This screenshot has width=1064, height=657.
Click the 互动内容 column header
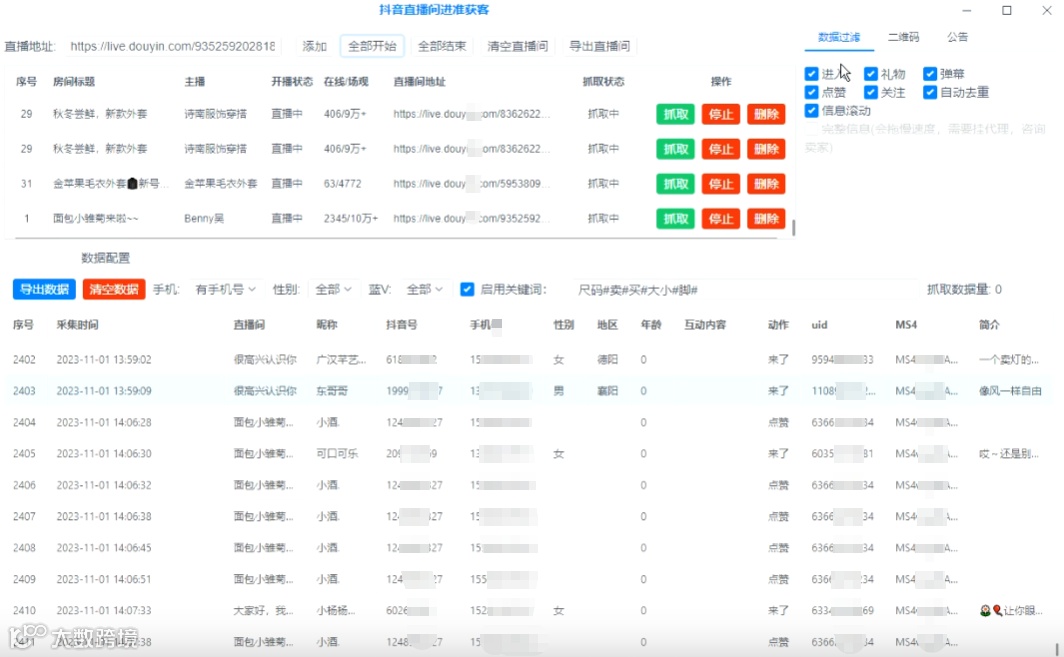[x=705, y=325]
